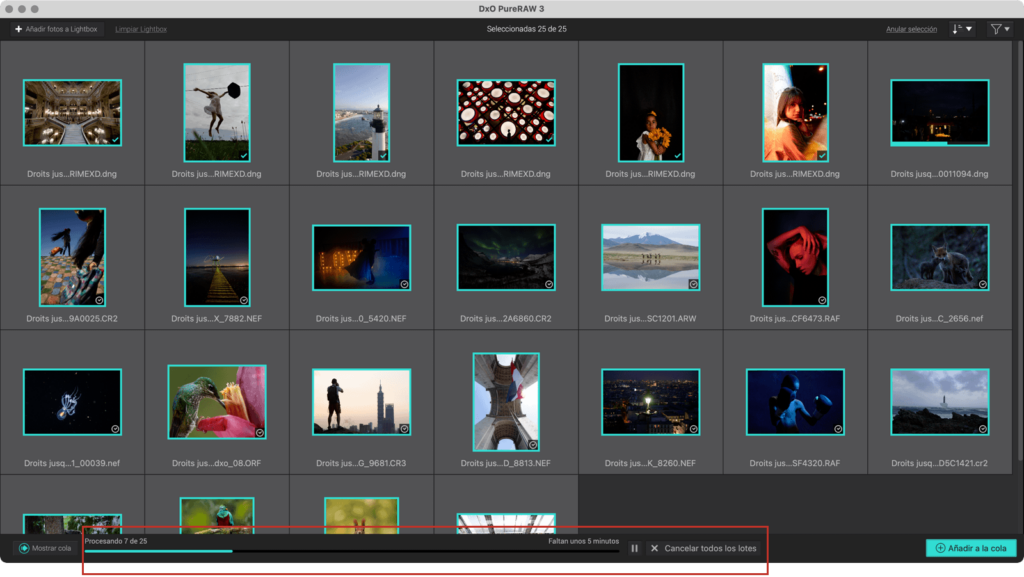Click pending status badge on 1_00039.nef jellyfish thumbnail
The image size is (1024, 577).
pyautogui.click(x=115, y=429)
